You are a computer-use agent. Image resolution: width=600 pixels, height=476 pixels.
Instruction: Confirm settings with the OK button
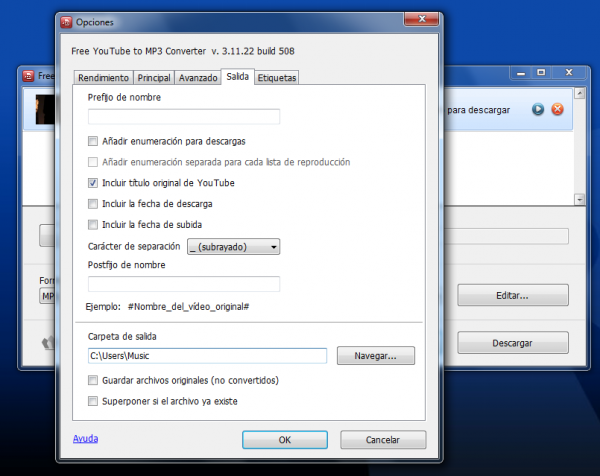(285, 439)
